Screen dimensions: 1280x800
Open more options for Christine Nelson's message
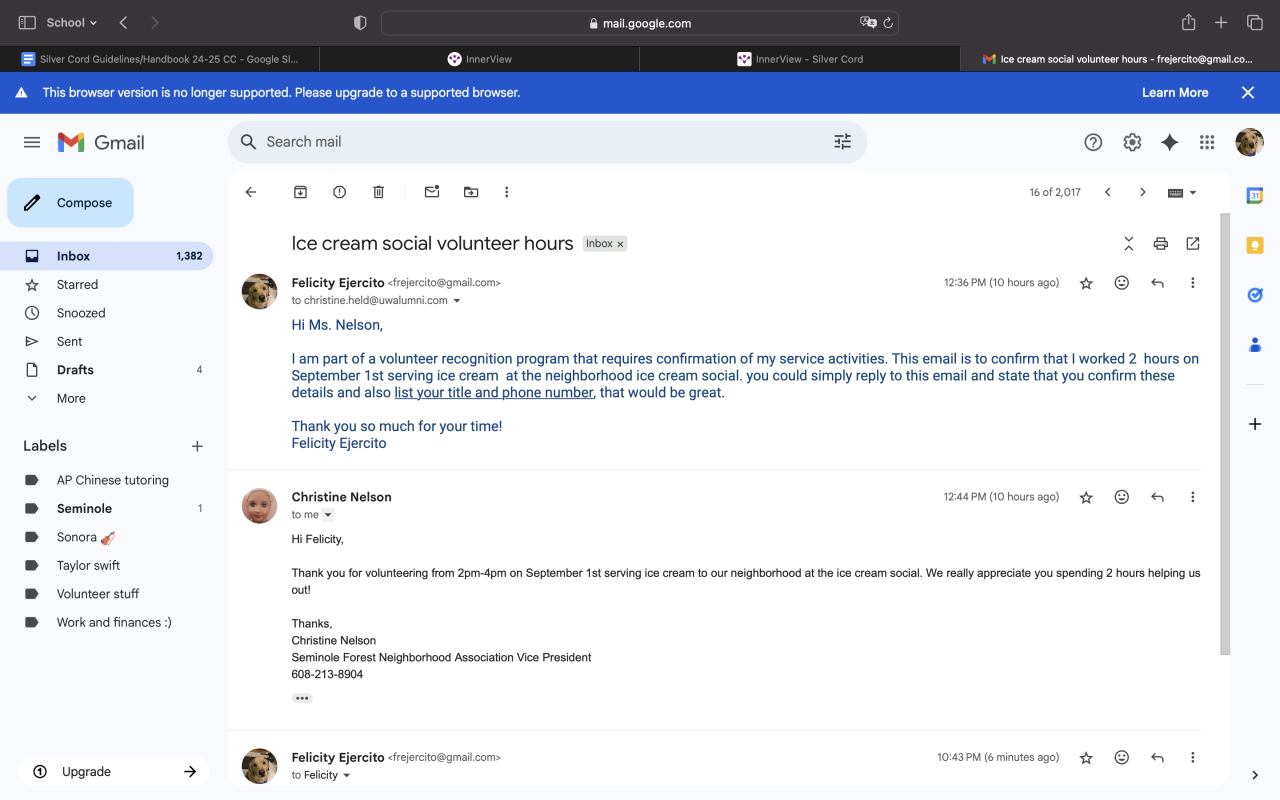(x=1193, y=497)
